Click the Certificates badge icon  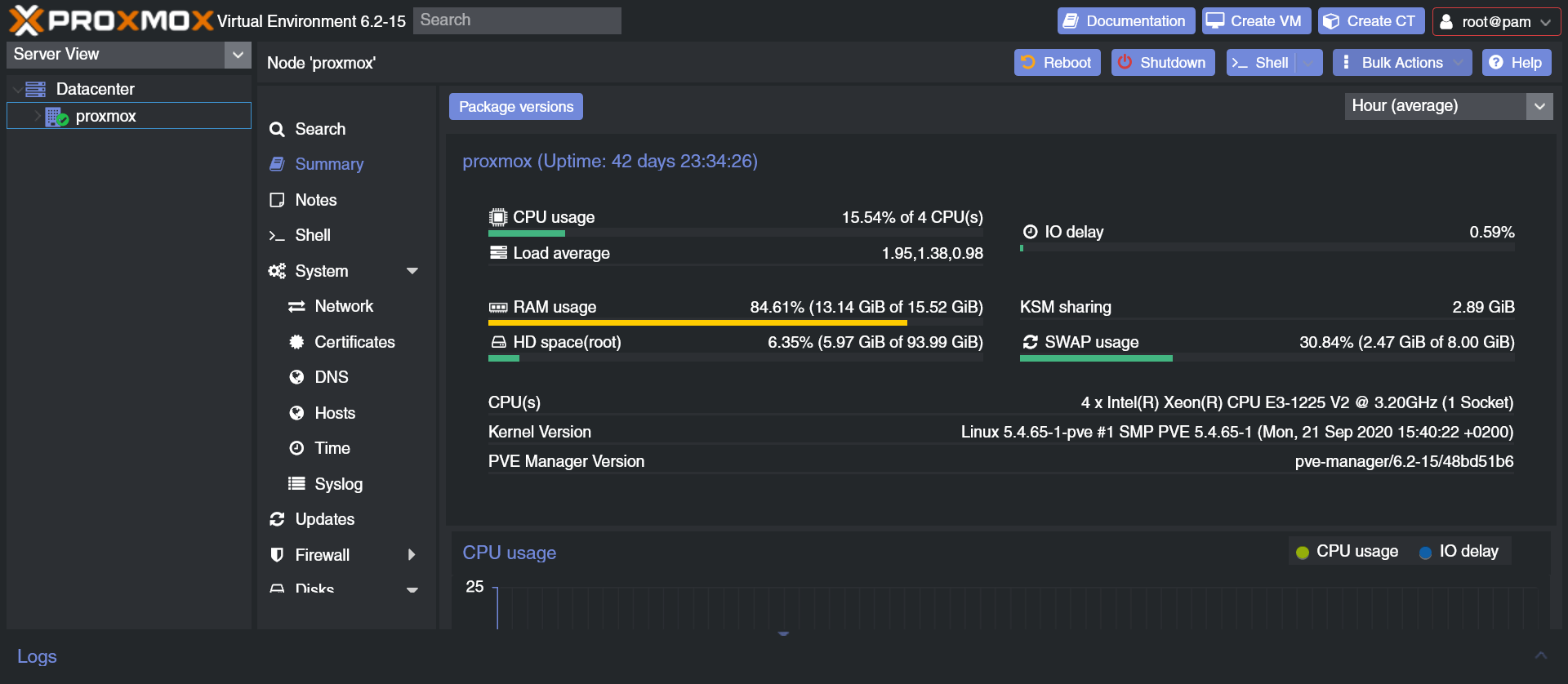pos(296,342)
